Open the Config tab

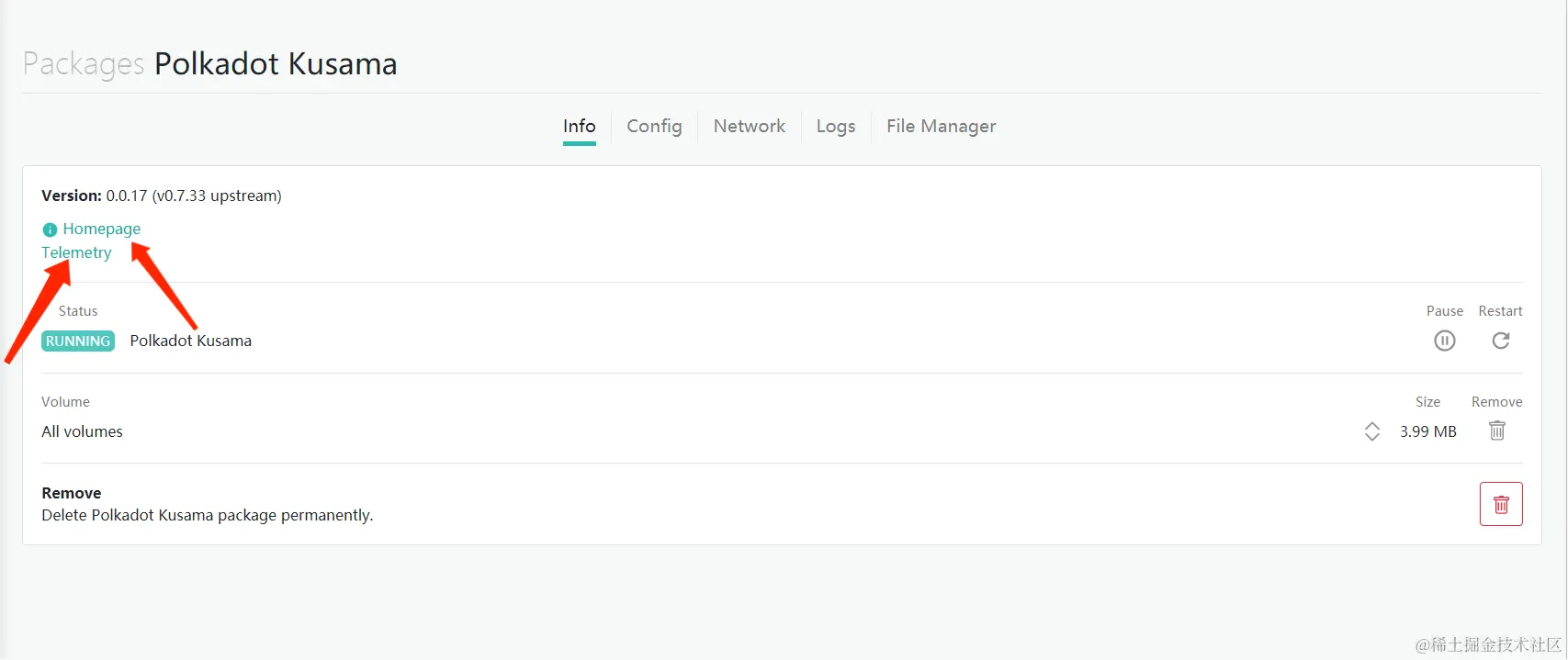click(x=654, y=126)
